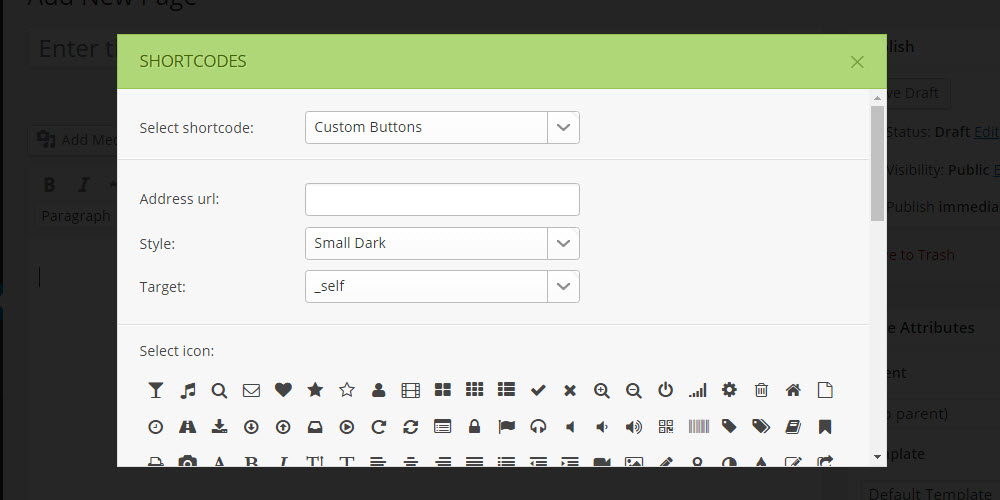Pick the refresh arrows icon

pos(411,427)
